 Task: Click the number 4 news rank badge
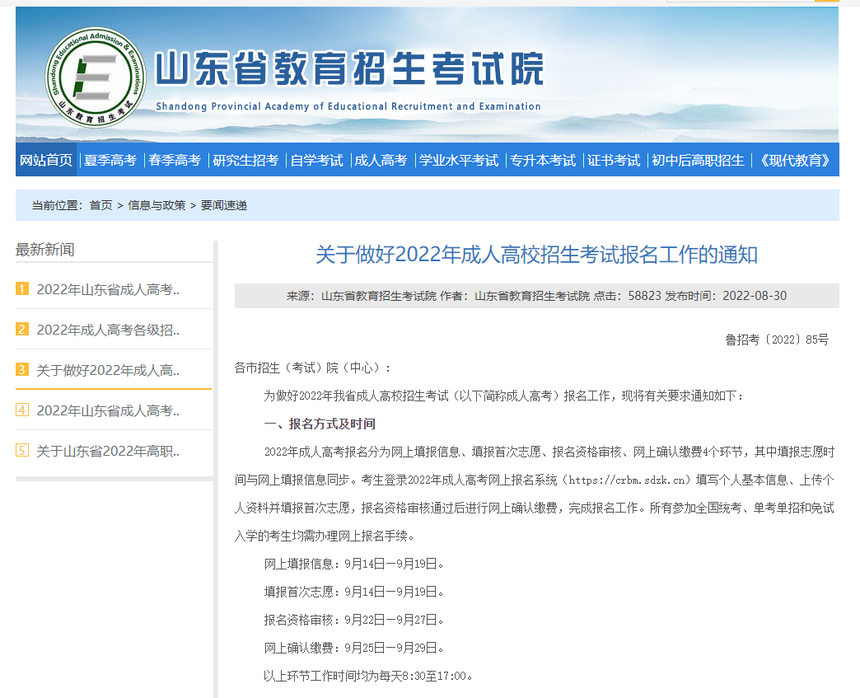(22, 410)
